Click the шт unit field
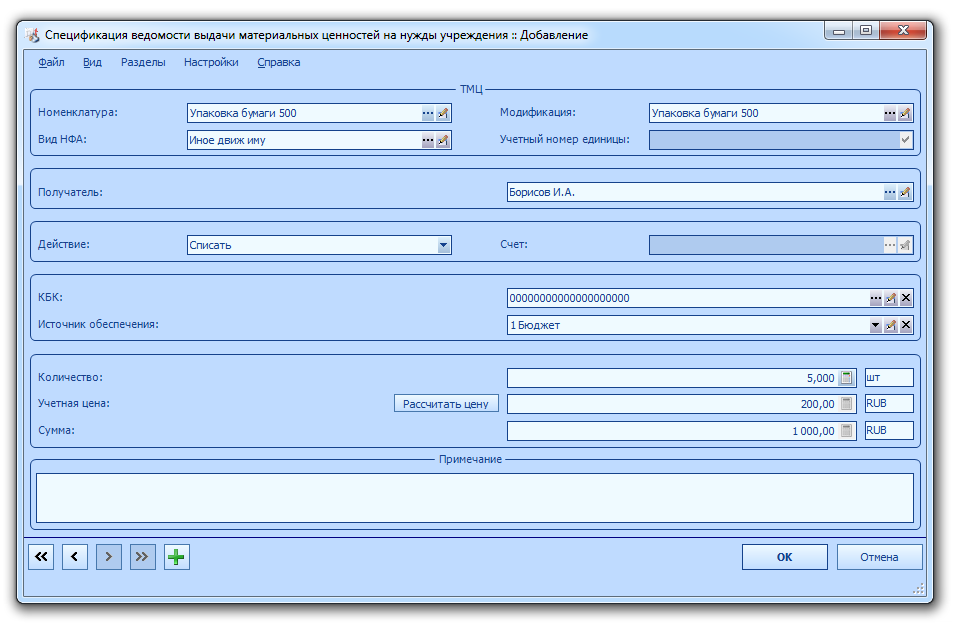This screenshot has width=954, height=626. (889, 377)
